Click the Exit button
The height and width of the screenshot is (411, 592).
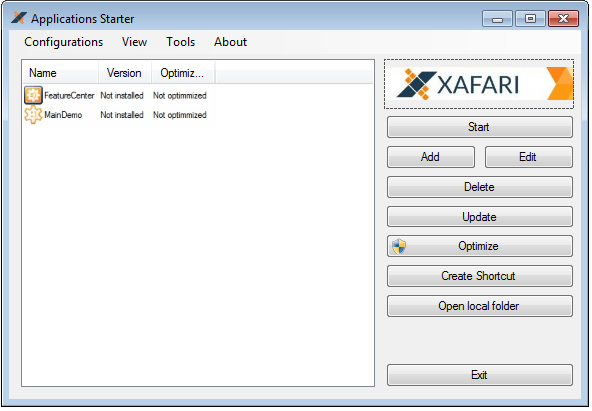coord(479,375)
